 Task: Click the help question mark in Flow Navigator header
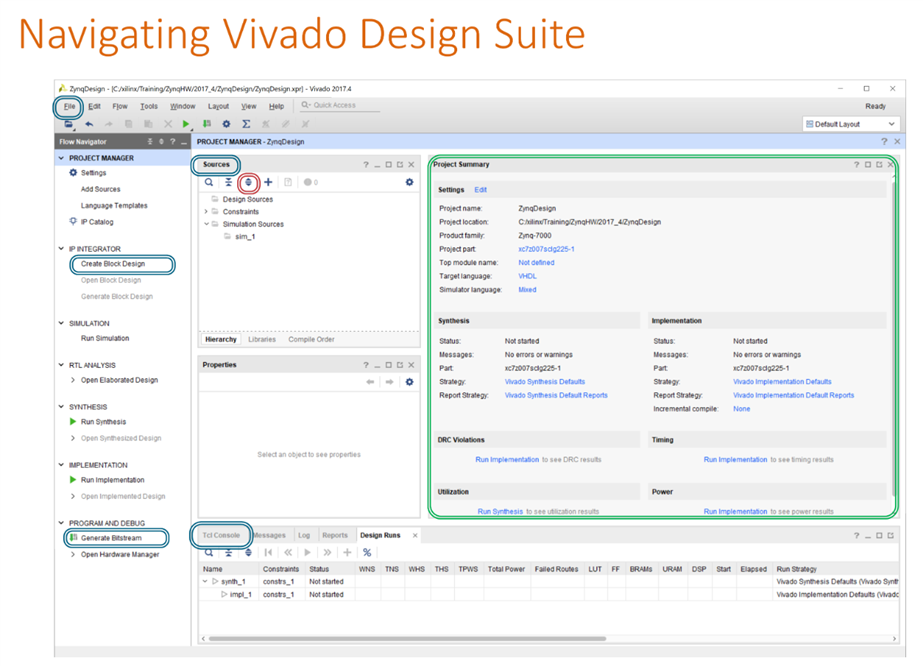click(172, 142)
